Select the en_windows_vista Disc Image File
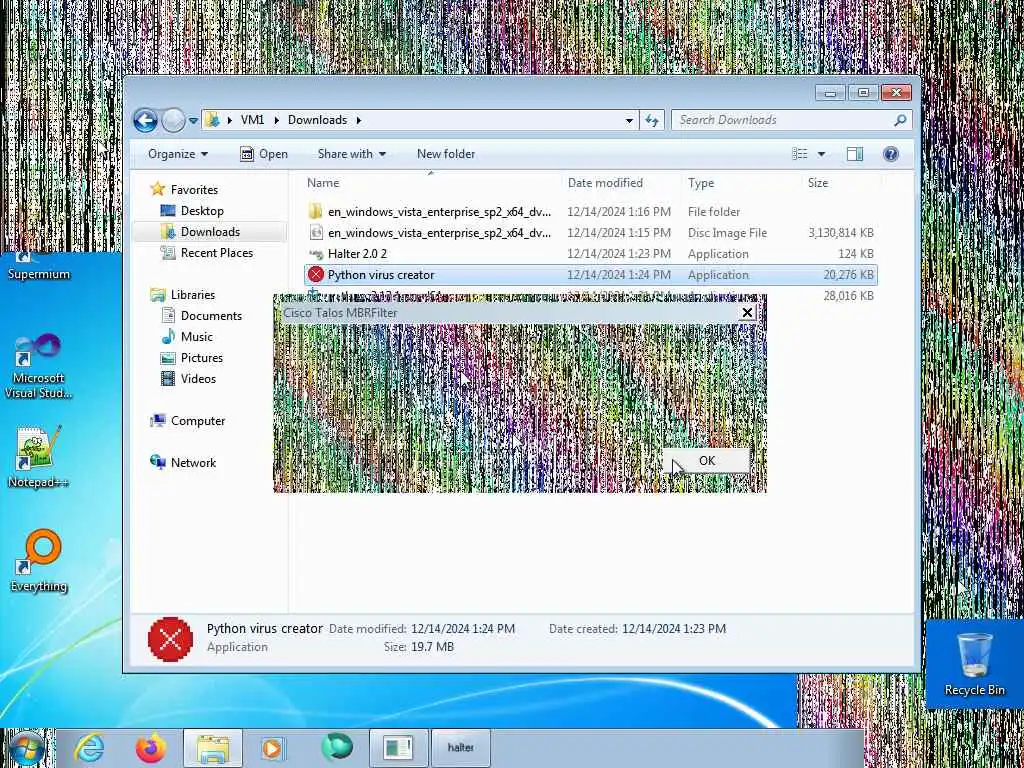 point(590,232)
